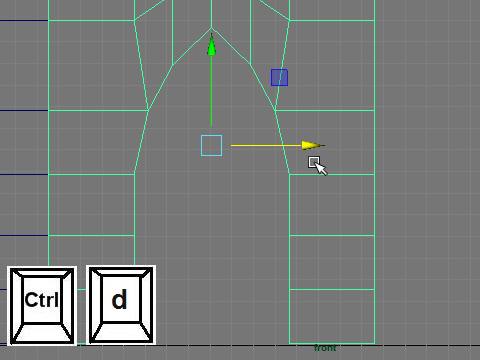
Task: Click the green Y-axis arrow of the move manipulator
Action: pyautogui.click(x=212, y=45)
